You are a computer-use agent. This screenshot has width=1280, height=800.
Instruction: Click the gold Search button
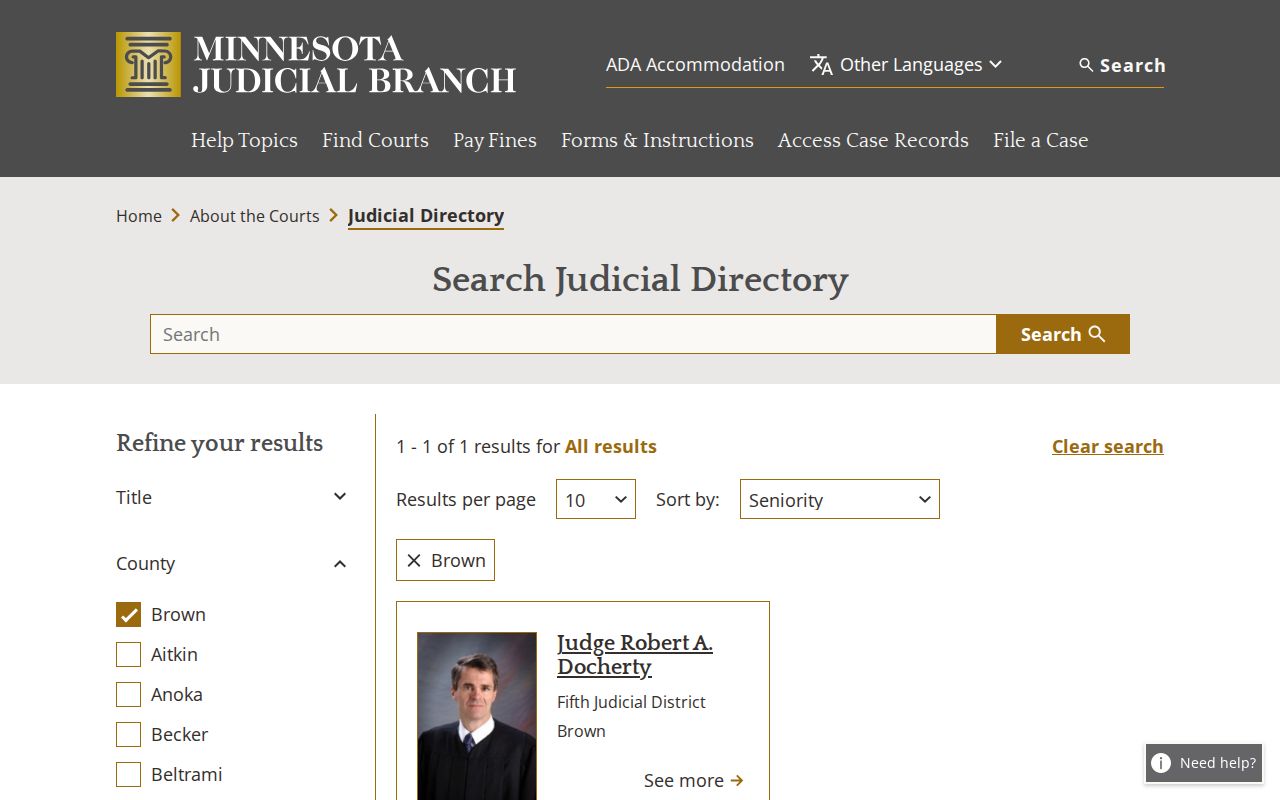(x=1063, y=334)
